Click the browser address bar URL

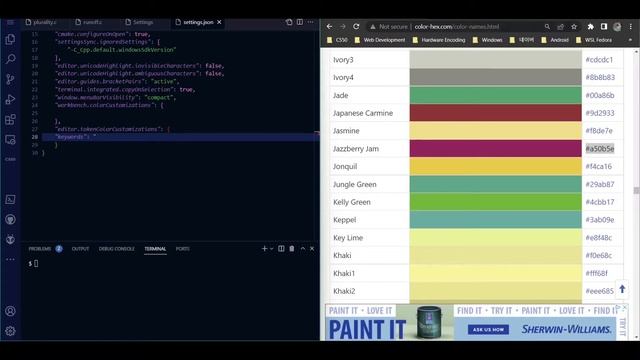[x=457, y=27]
